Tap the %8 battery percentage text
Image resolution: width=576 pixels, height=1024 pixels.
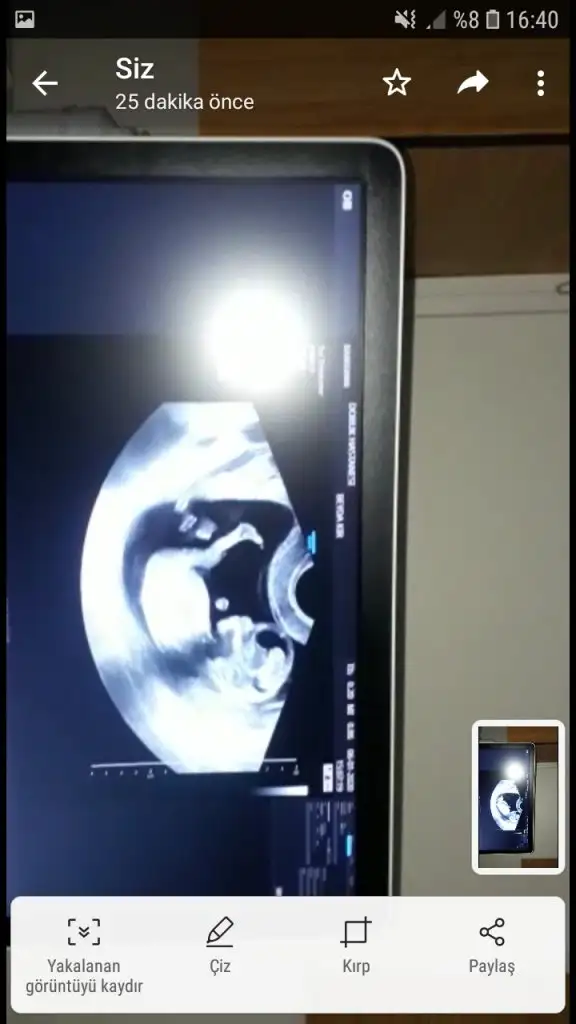point(466,20)
